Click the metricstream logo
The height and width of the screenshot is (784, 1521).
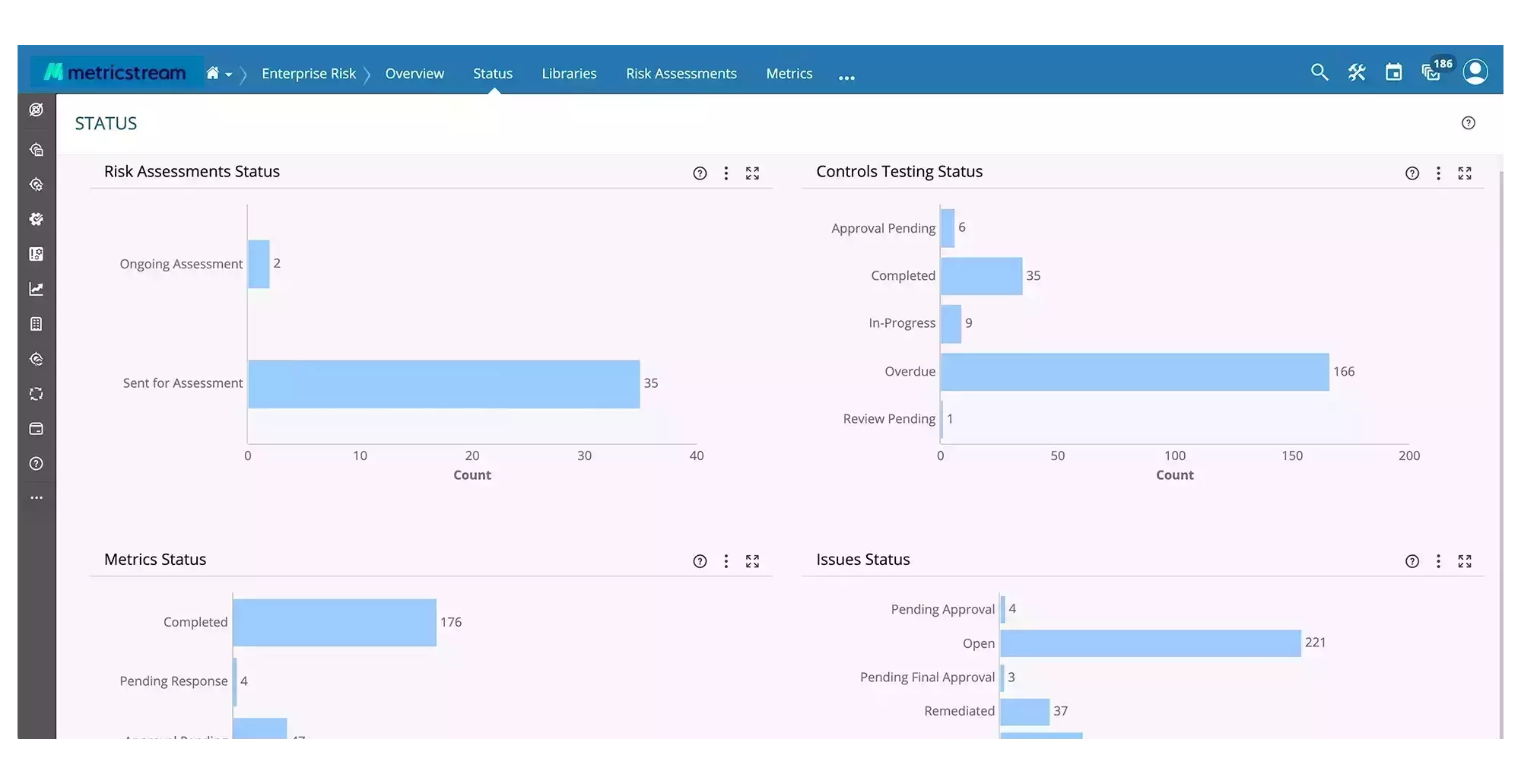pyautogui.click(x=114, y=71)
